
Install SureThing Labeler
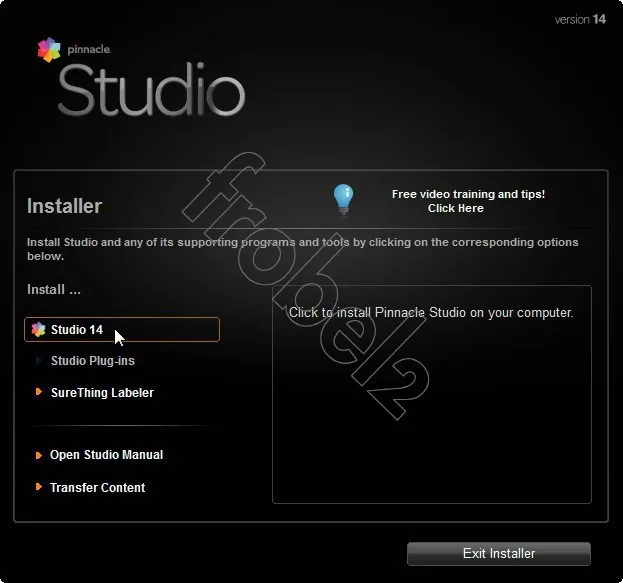point(102,393)
